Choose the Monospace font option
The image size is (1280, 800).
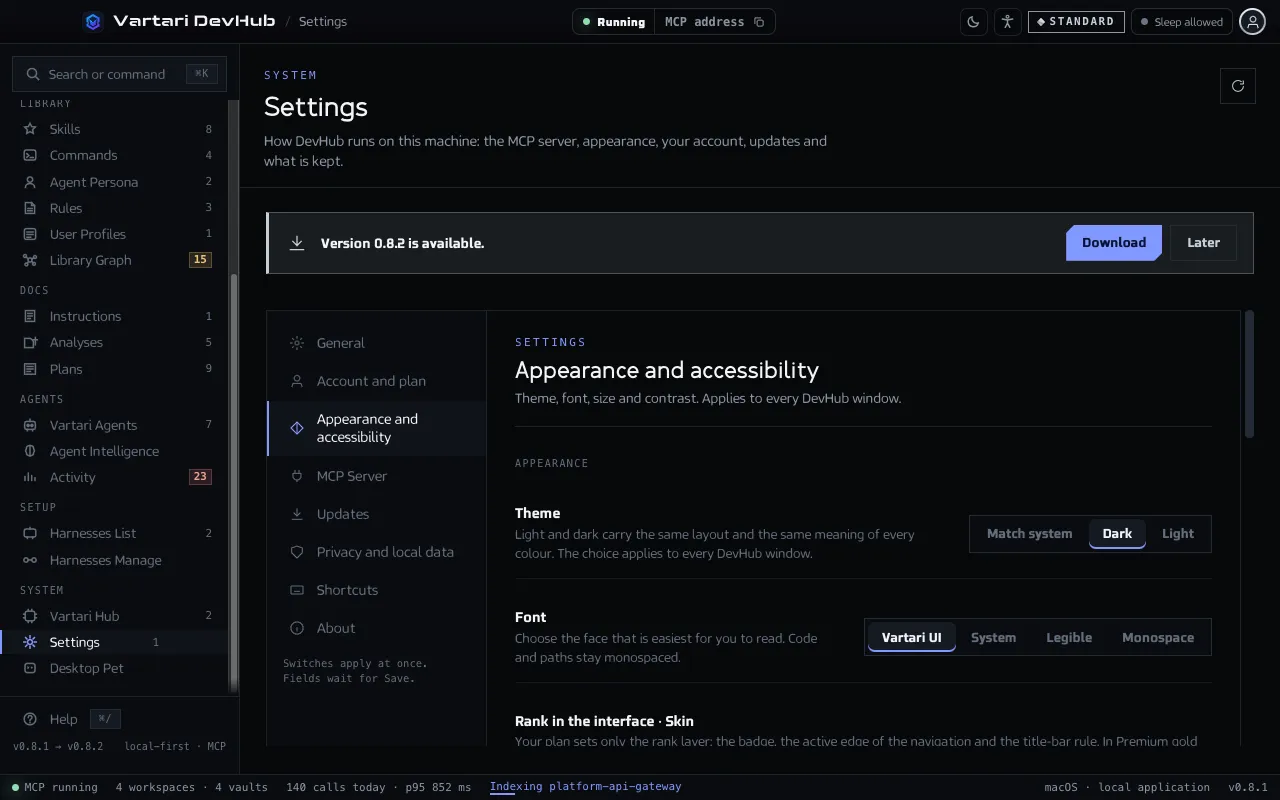[1158, 637]
